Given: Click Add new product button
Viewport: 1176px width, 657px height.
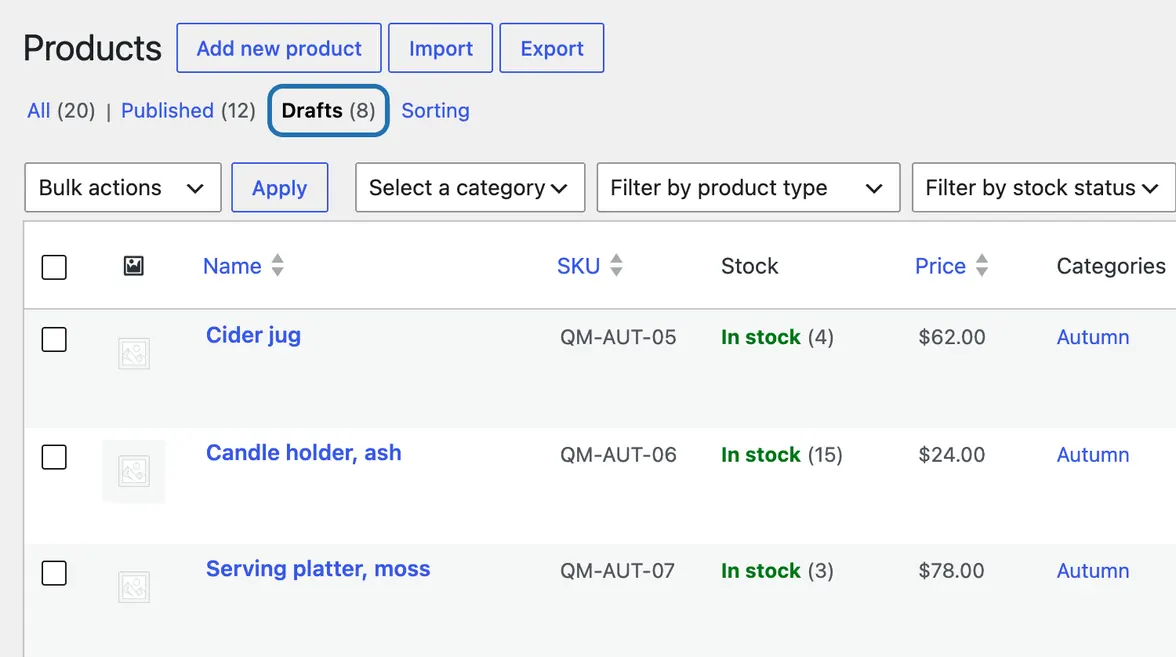Looking at the screenshot, I should tap(279, 48).
